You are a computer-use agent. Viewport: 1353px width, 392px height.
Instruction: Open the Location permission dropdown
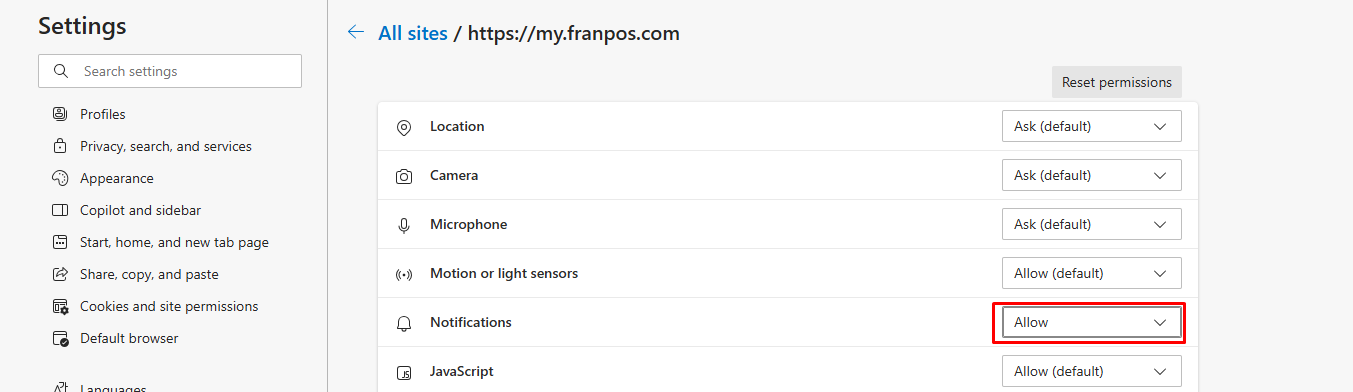coord(1091,126)
